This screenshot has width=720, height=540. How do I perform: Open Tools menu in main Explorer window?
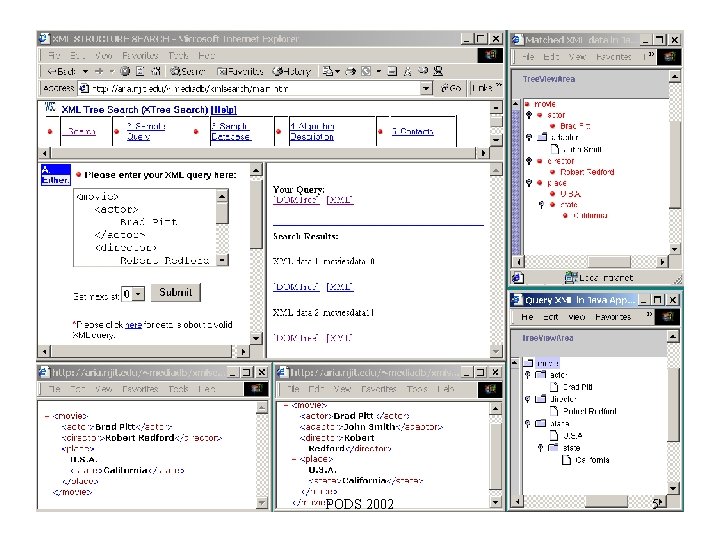coord(178,56)
